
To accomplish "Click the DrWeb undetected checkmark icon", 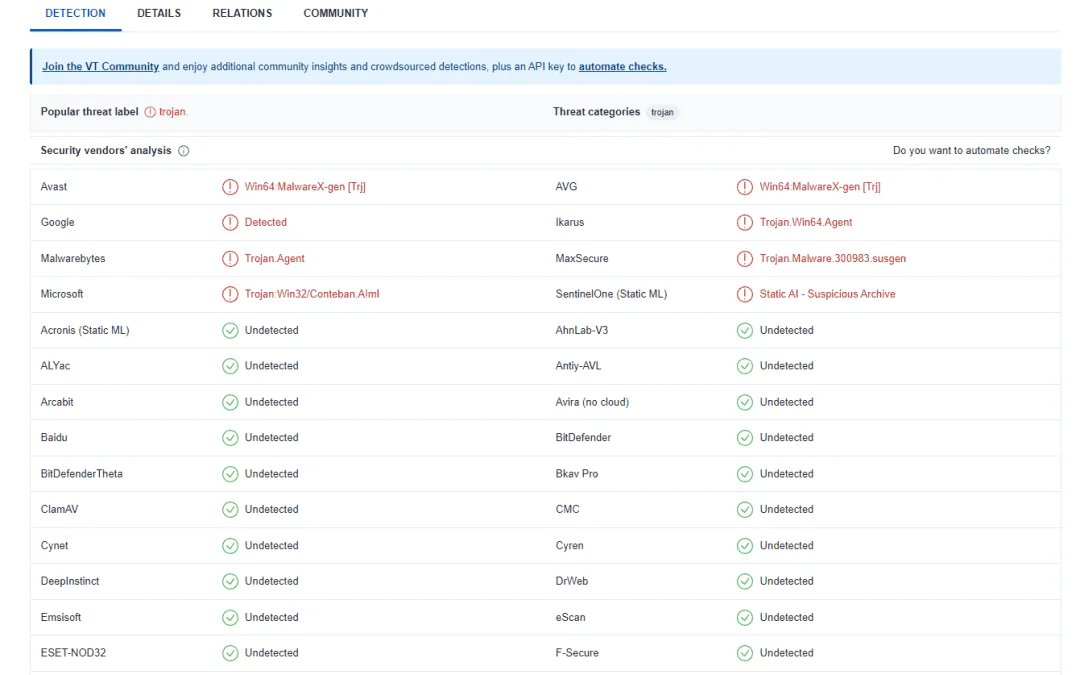I will tap(745, 581).
